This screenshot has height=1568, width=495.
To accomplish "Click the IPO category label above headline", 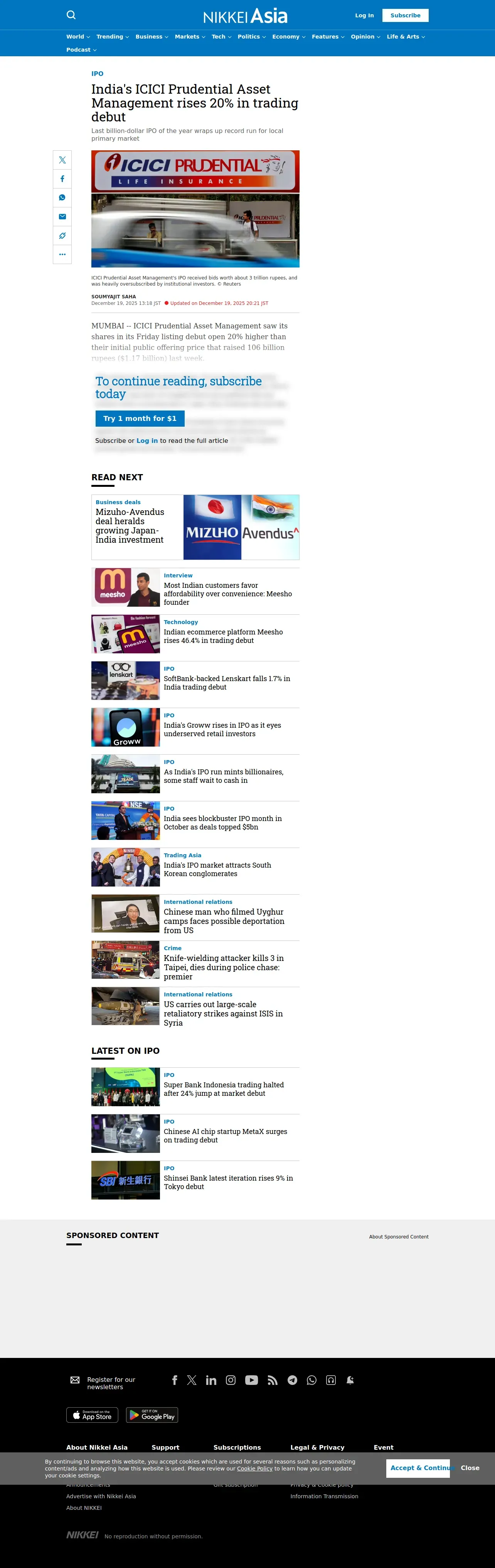I will point(98,74).
